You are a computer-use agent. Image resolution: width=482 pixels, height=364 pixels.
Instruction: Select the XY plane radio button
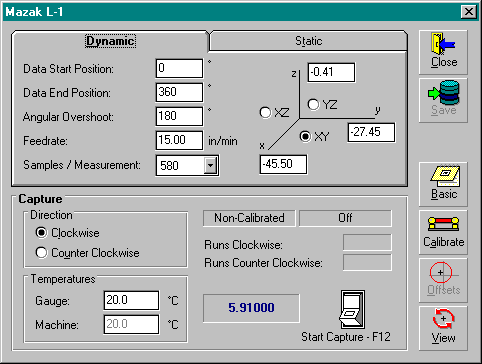(305, 136)
